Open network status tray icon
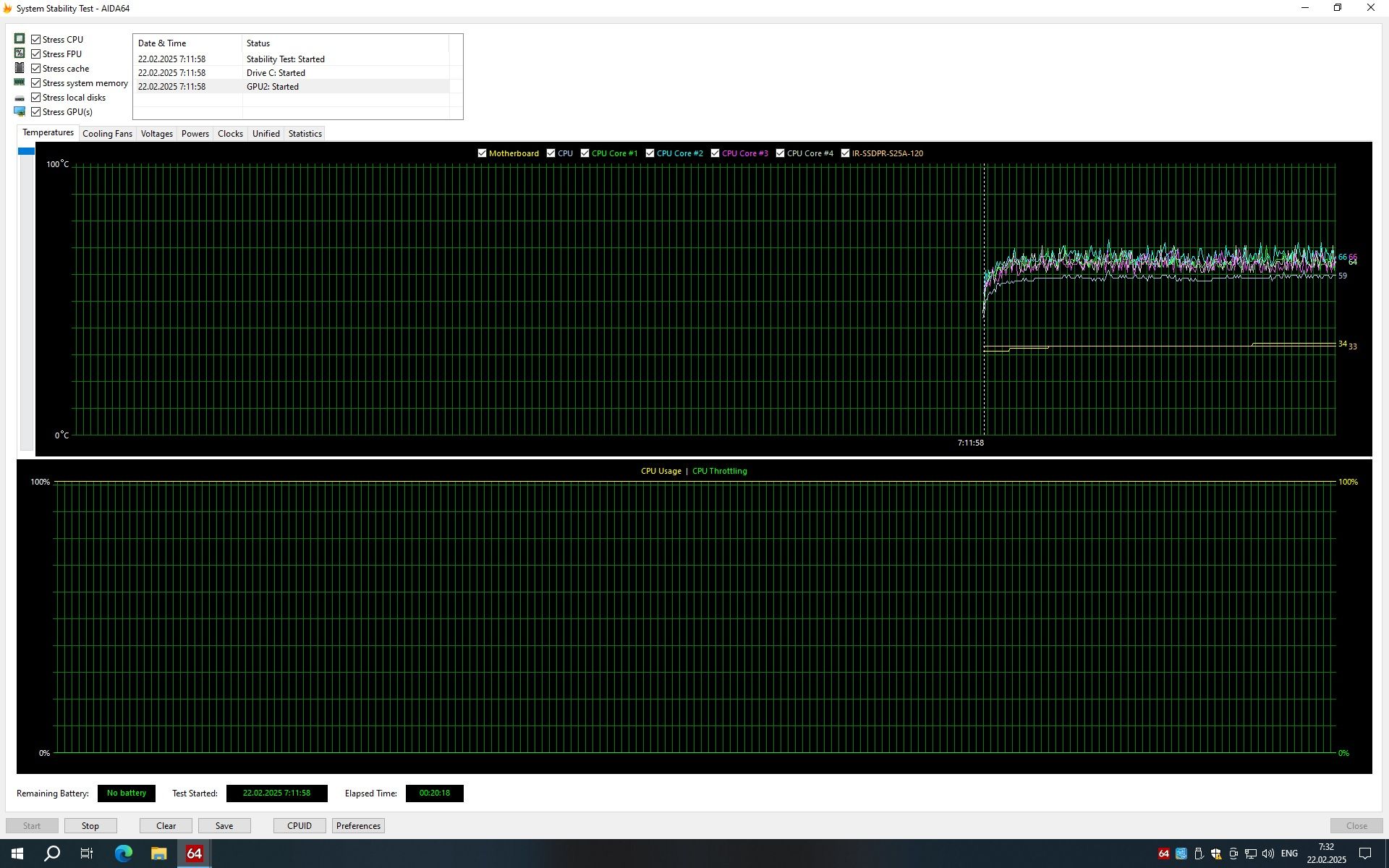 (x=1251, y=854)
